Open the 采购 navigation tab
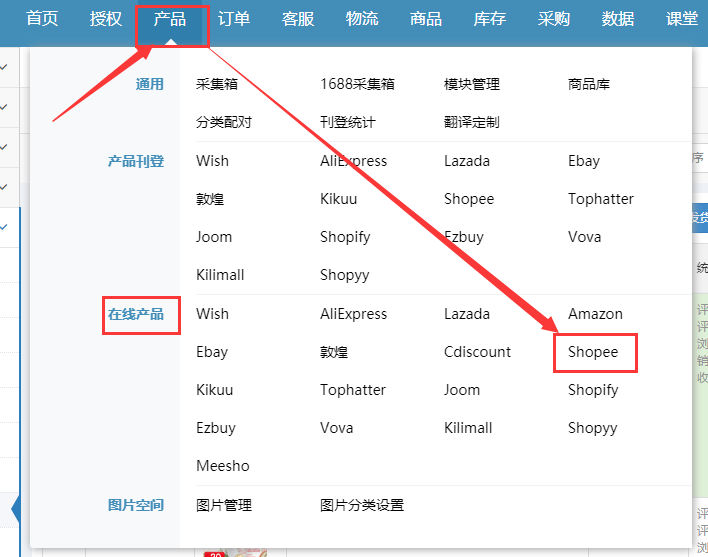 tap(554, 19)
